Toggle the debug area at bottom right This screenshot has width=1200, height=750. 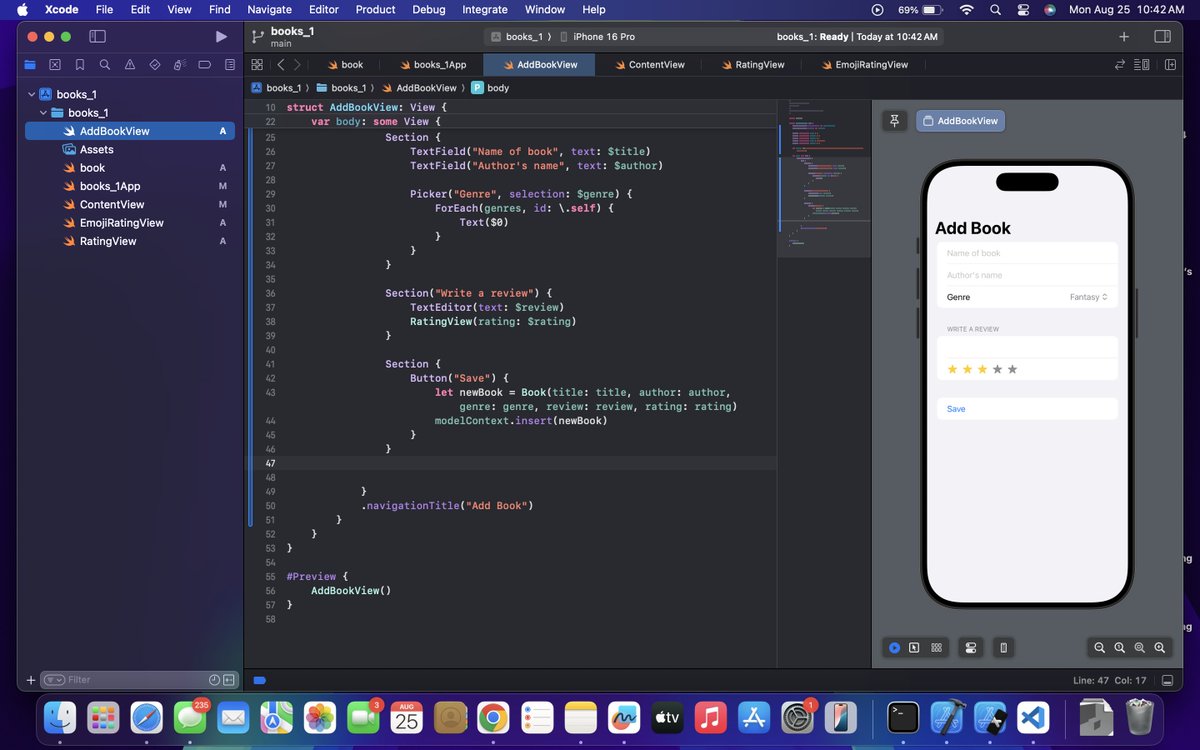coord(1168,680)
